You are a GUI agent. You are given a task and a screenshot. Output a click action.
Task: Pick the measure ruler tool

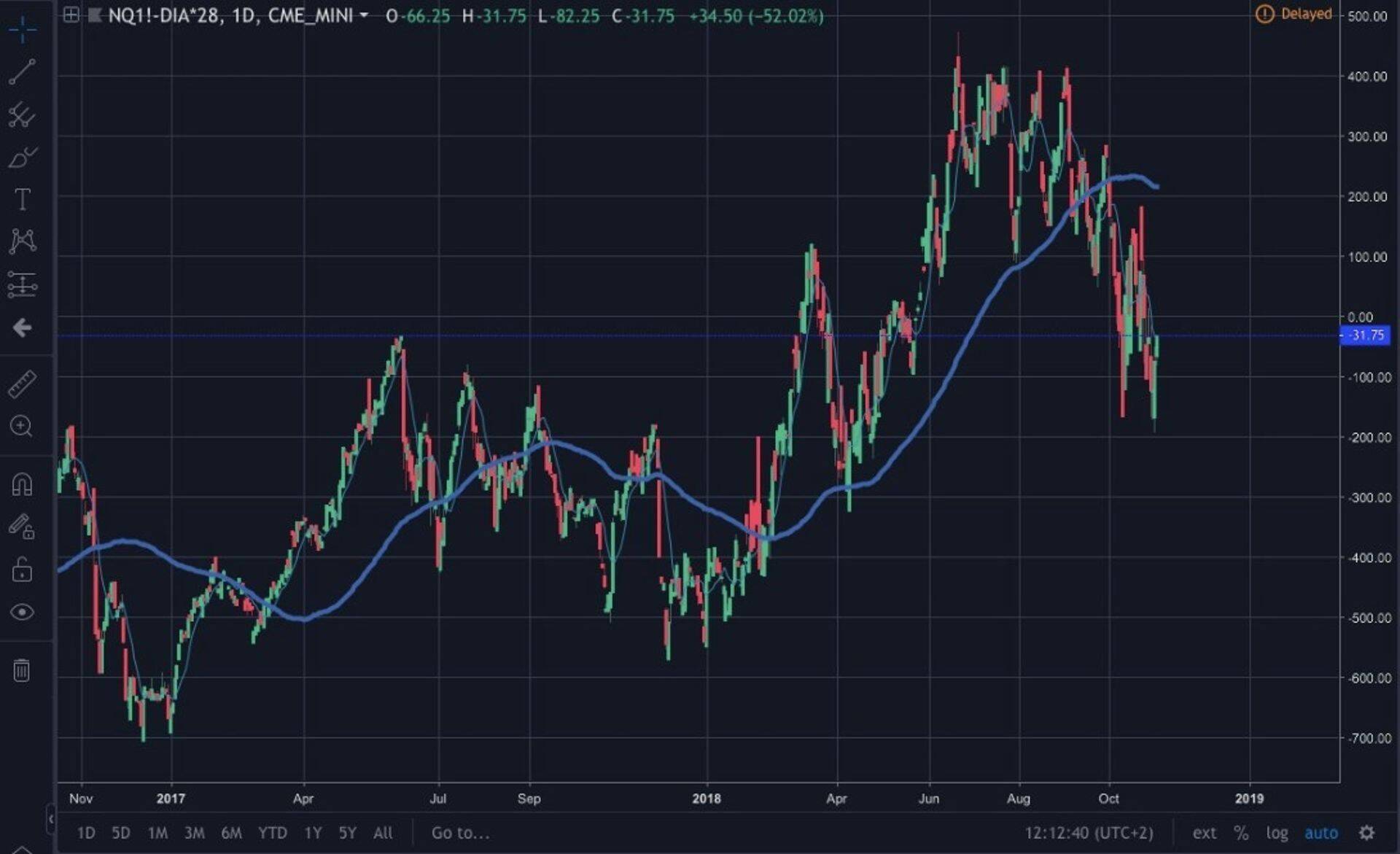pyautogui.click(x=22, y=384)
